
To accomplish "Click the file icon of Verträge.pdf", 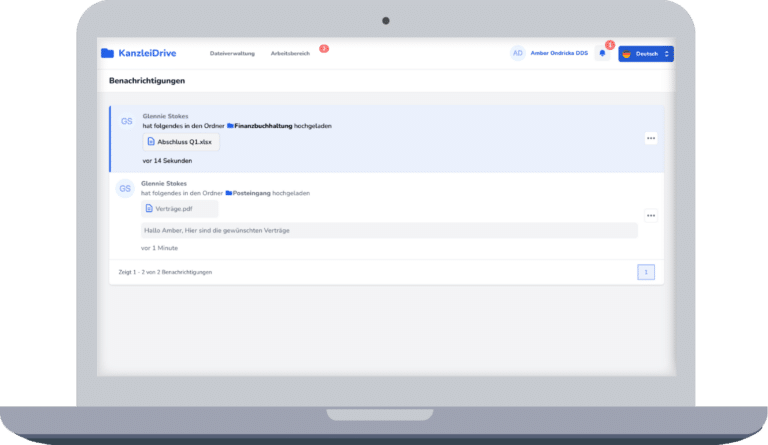I will pos(149,209).
